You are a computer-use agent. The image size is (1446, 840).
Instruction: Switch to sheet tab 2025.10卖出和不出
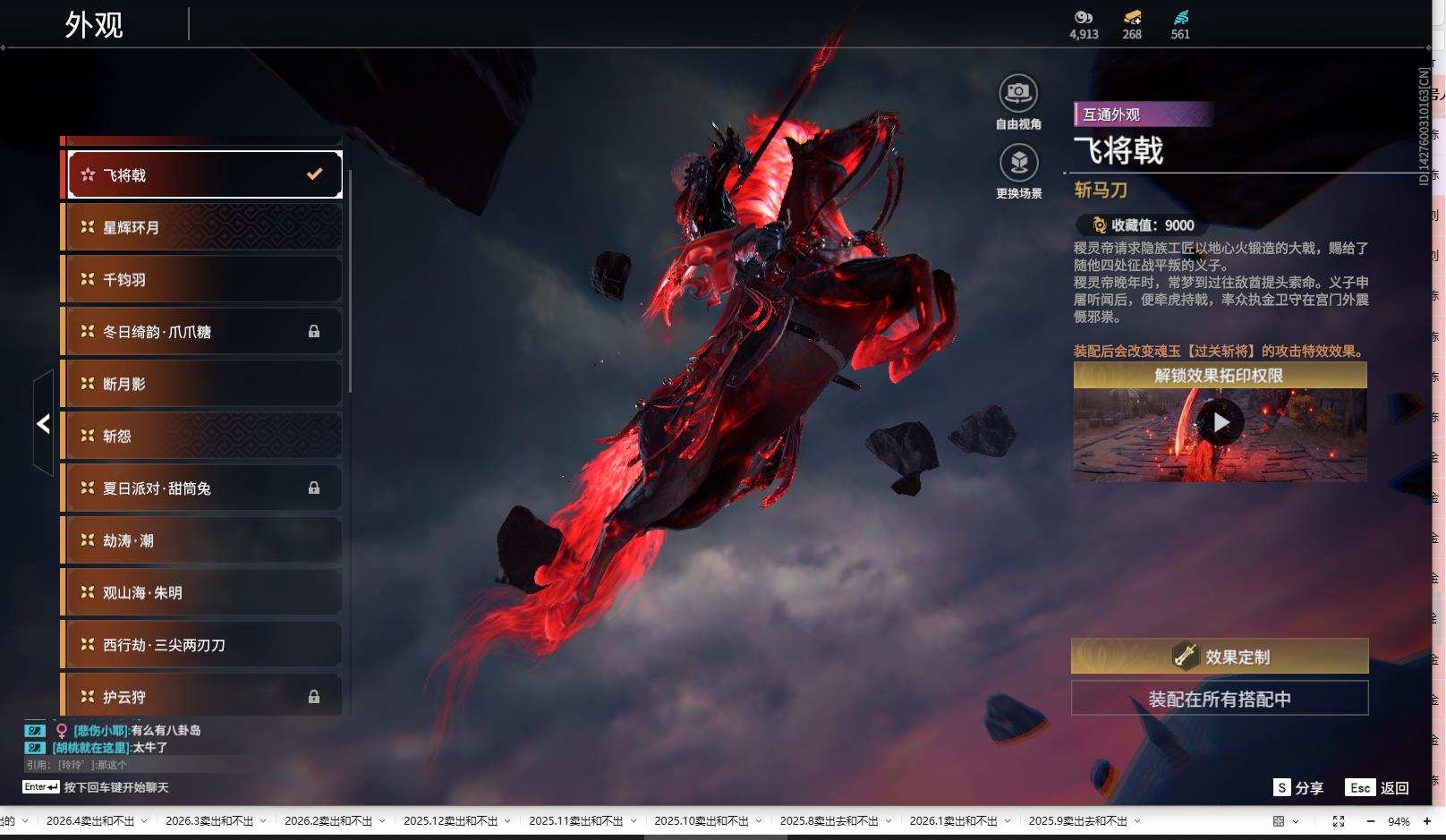pyautogui.click(x=702, y=821)
